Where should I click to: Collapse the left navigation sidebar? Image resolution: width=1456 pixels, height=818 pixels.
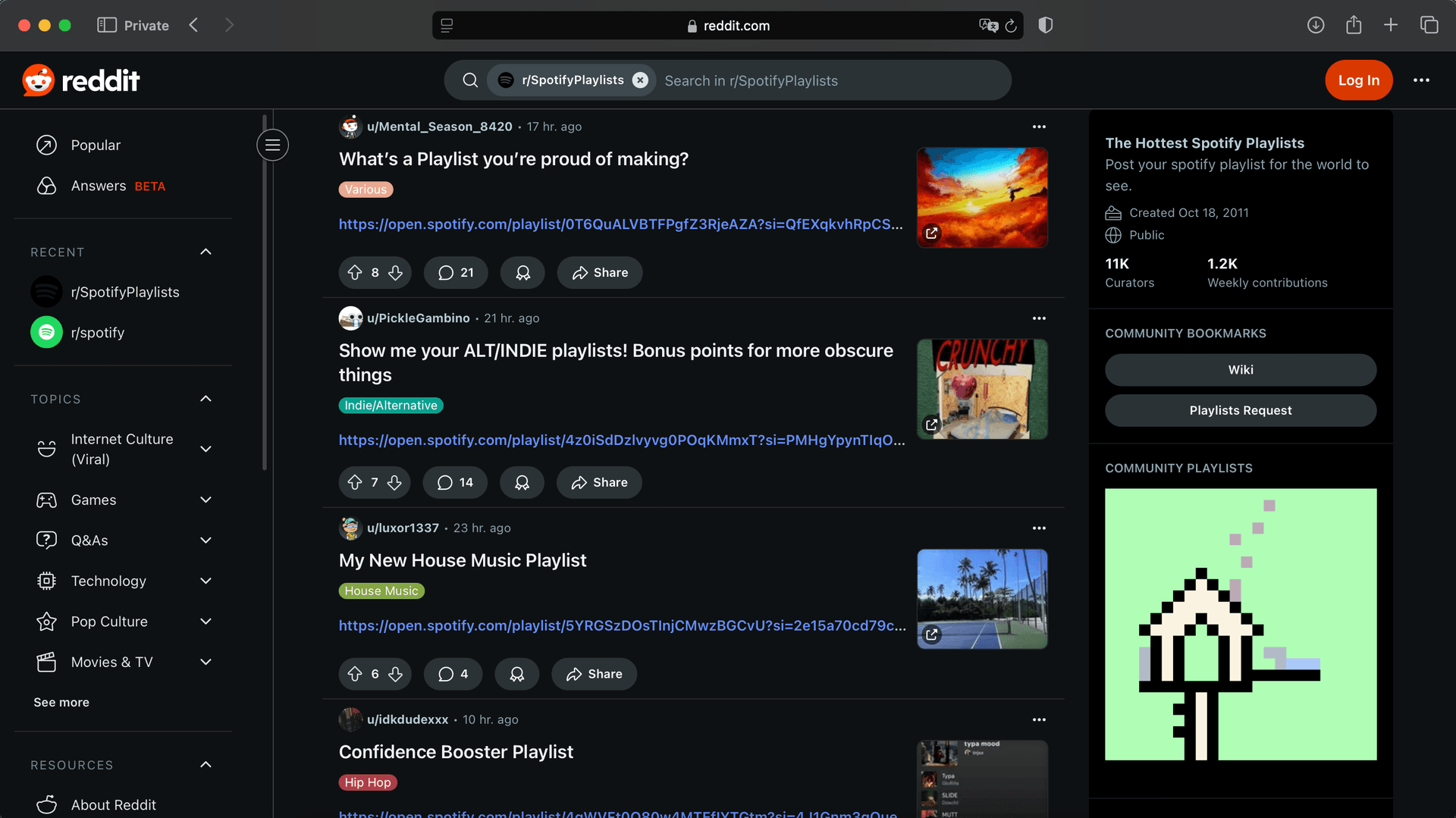pos(272,145)
